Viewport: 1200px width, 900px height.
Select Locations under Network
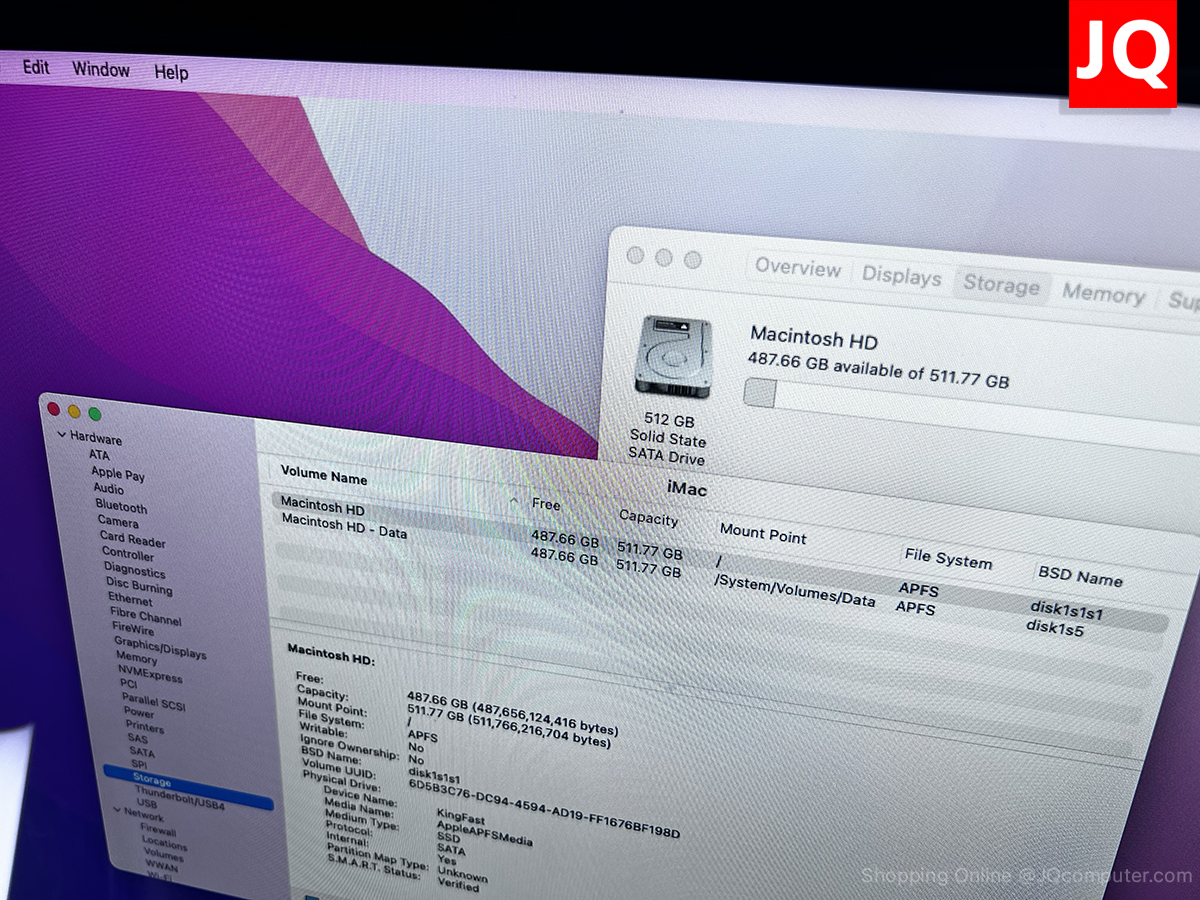[164, 845]
